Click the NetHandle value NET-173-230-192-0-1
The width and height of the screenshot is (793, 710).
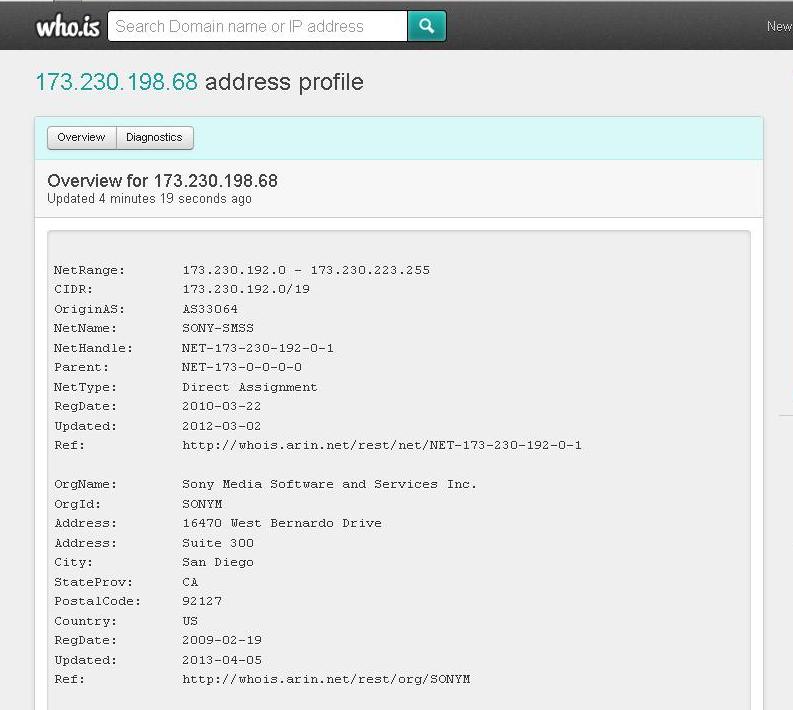tap(258, 348)
